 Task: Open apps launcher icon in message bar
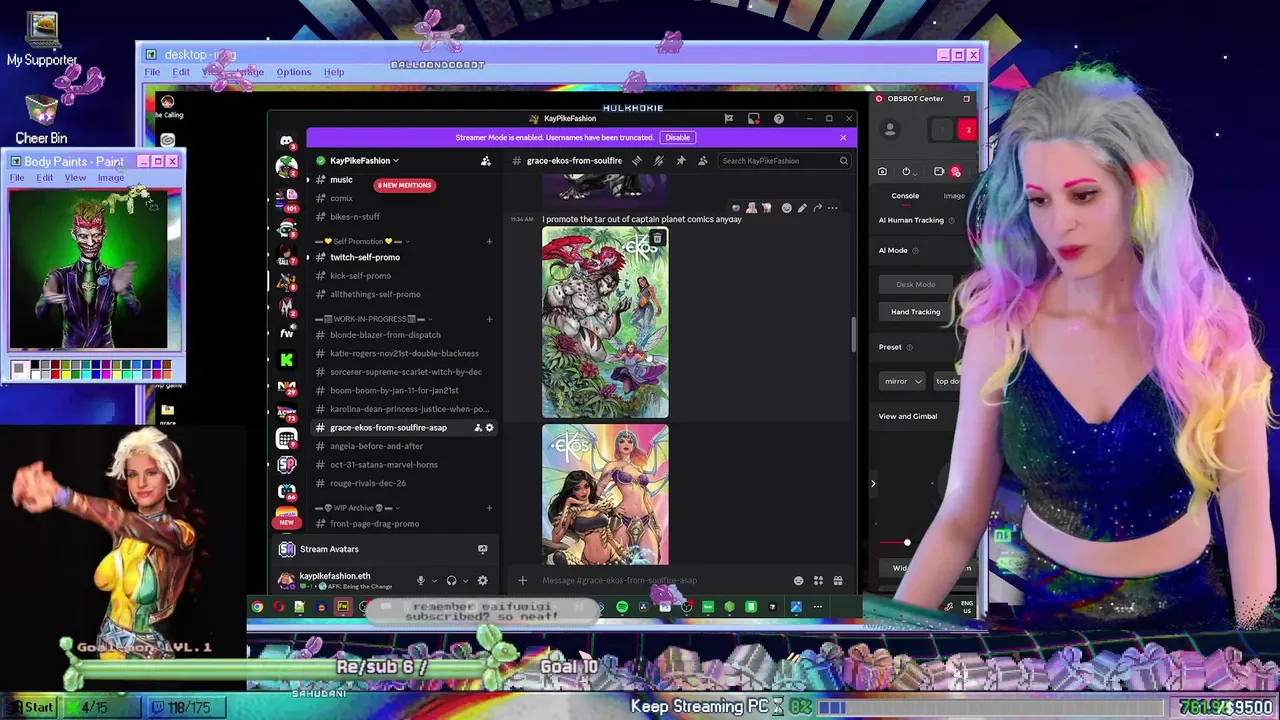pos(818,580)
